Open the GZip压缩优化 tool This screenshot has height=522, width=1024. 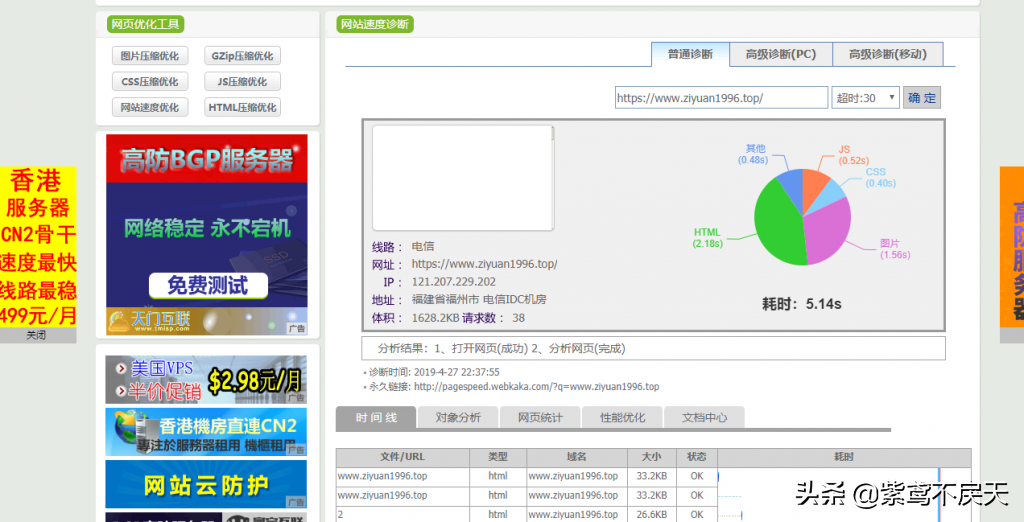242,56
